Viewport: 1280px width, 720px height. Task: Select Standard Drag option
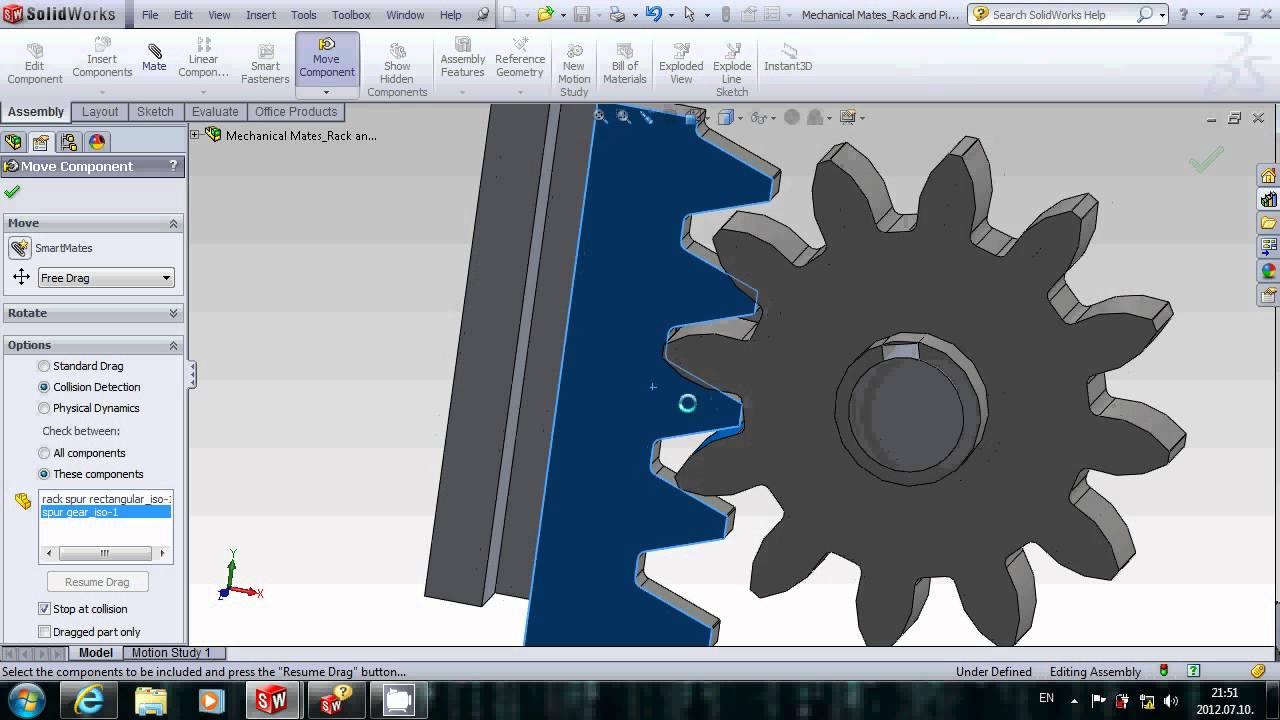pos(44,366)
